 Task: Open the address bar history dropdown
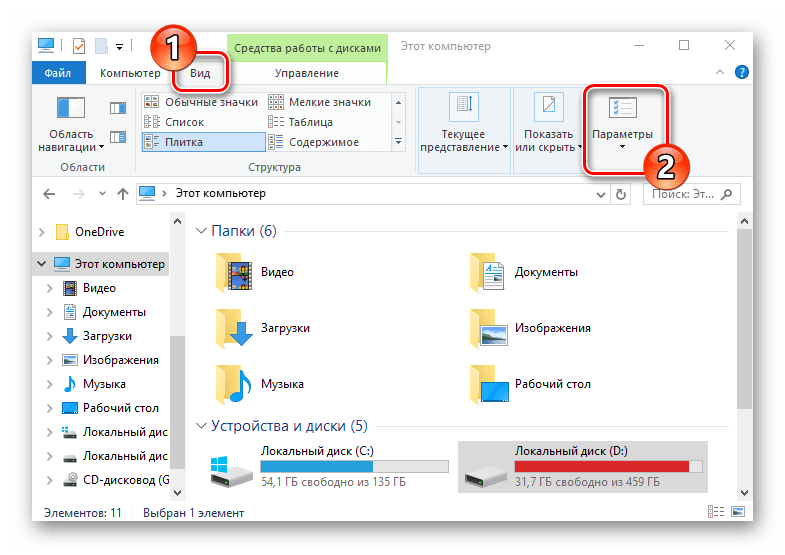[601, 195]
